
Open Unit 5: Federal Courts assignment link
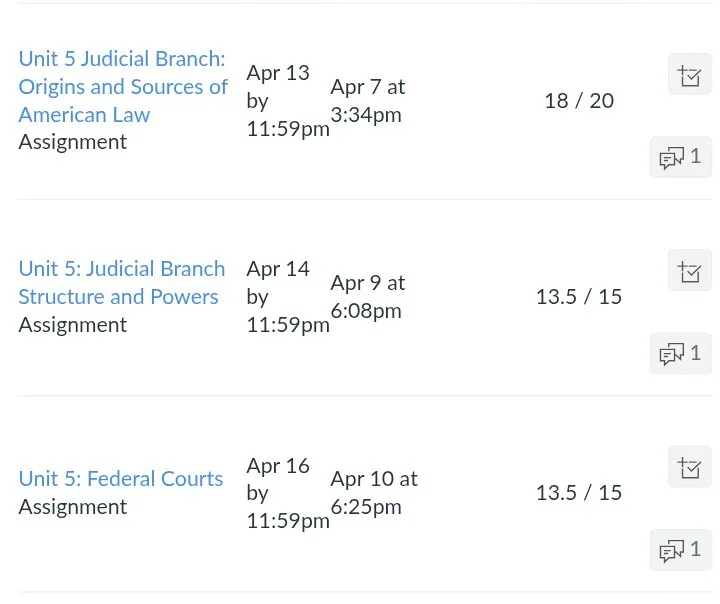tap(120, 479)
